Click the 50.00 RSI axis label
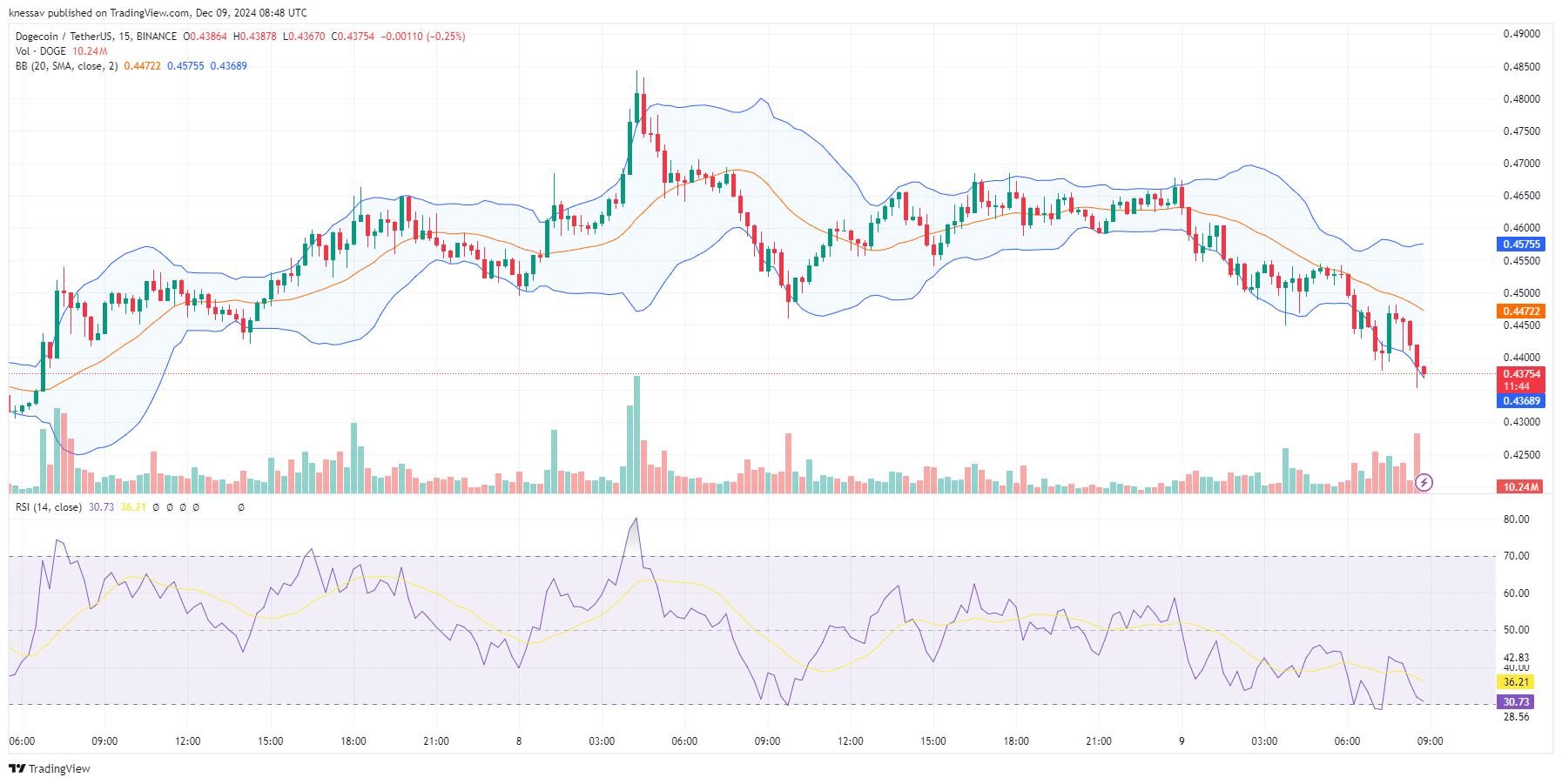Viewport: 1562px width, 784px height. pos(1516,630)
